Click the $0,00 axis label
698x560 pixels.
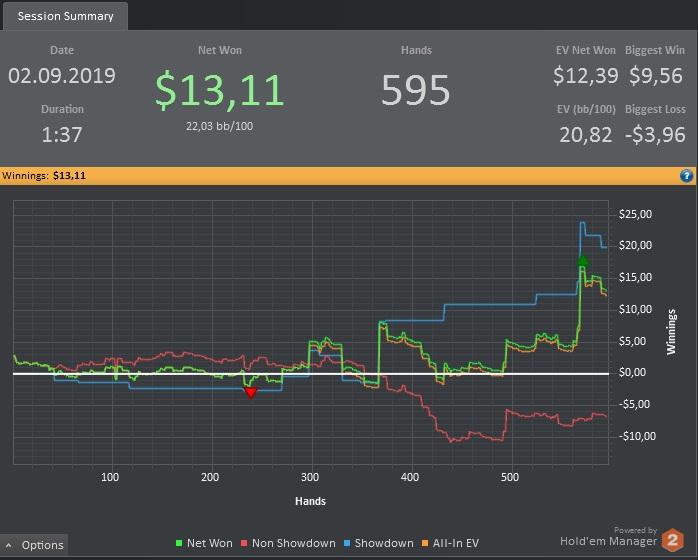tap(633, 372)
